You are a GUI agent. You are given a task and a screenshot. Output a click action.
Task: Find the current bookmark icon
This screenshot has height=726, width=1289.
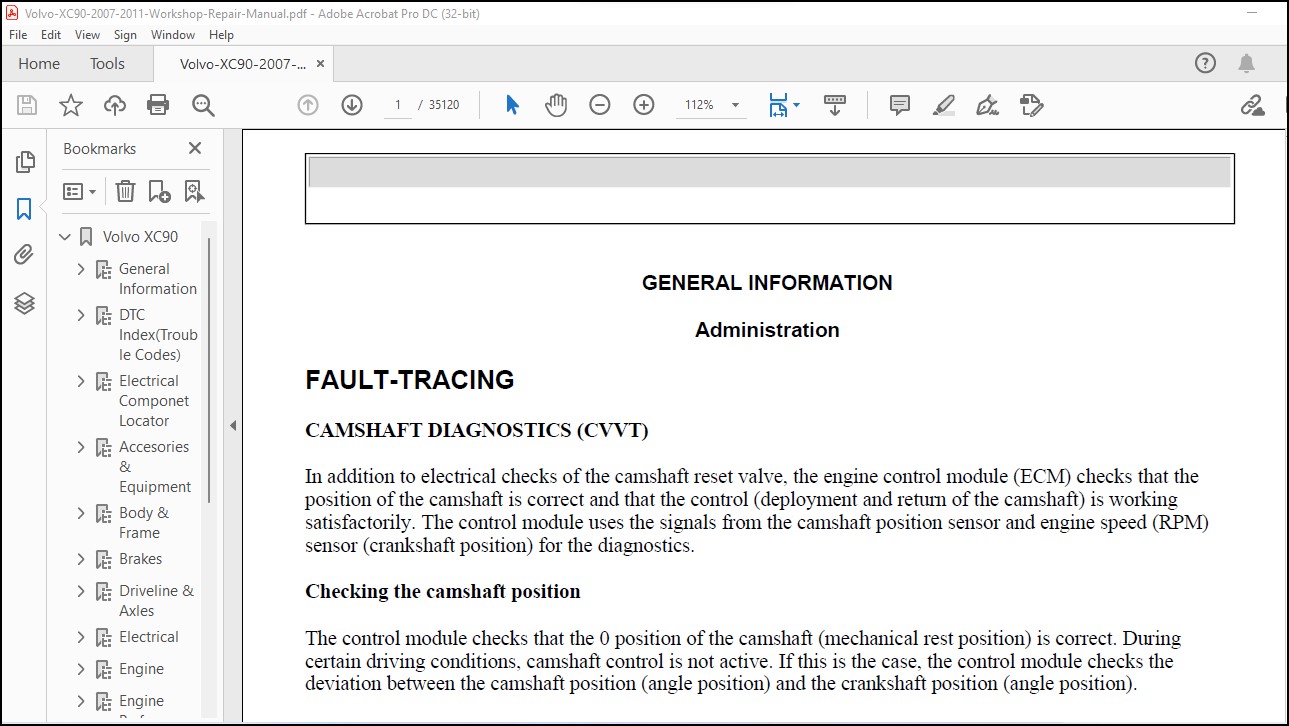coord(194,191)
